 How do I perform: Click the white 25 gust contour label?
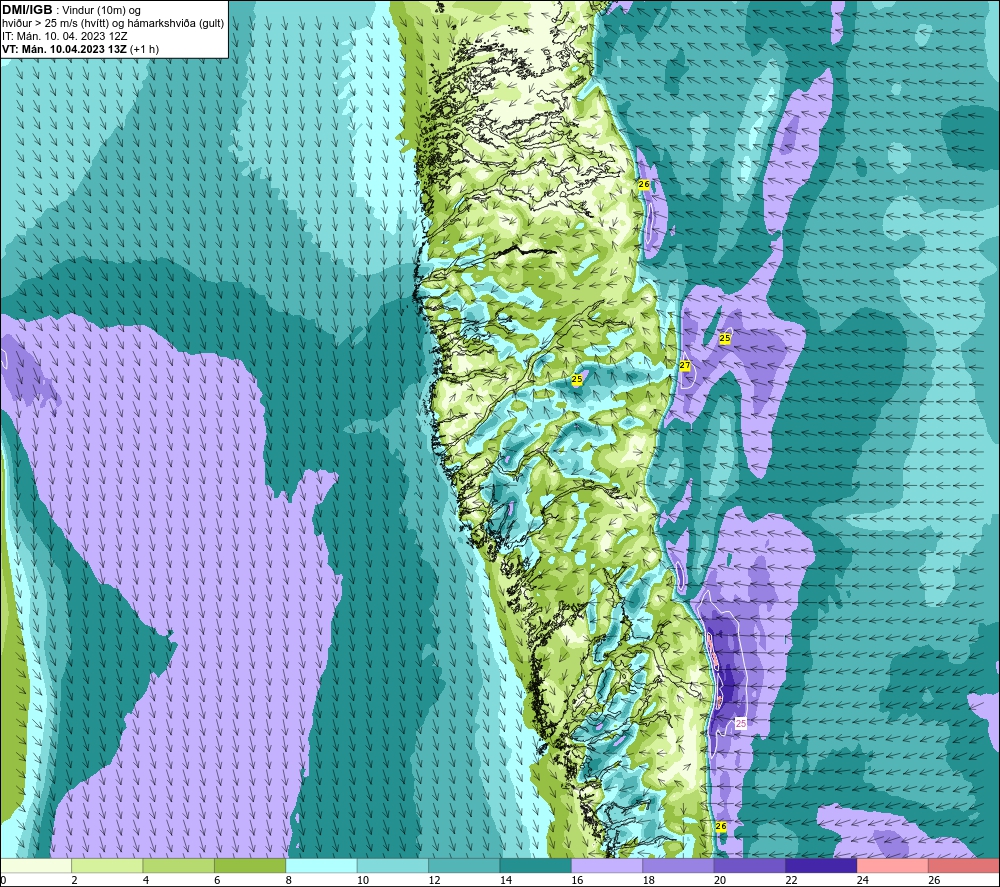[740, 723]
